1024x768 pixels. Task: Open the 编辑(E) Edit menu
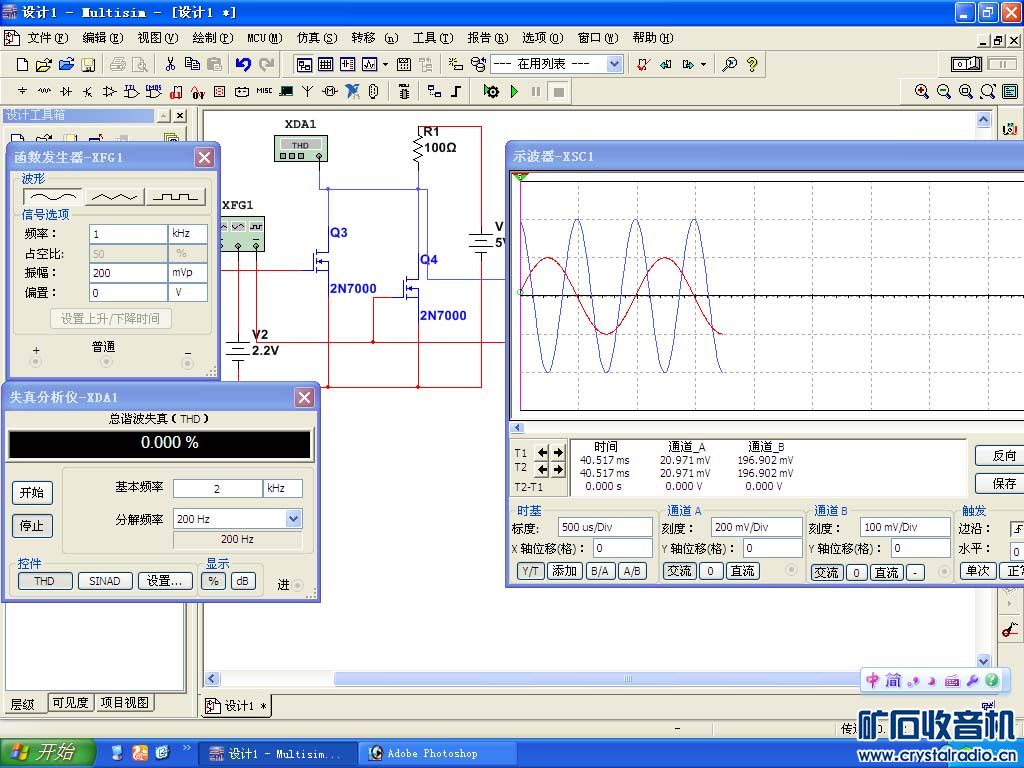click(x=103, y=38)
